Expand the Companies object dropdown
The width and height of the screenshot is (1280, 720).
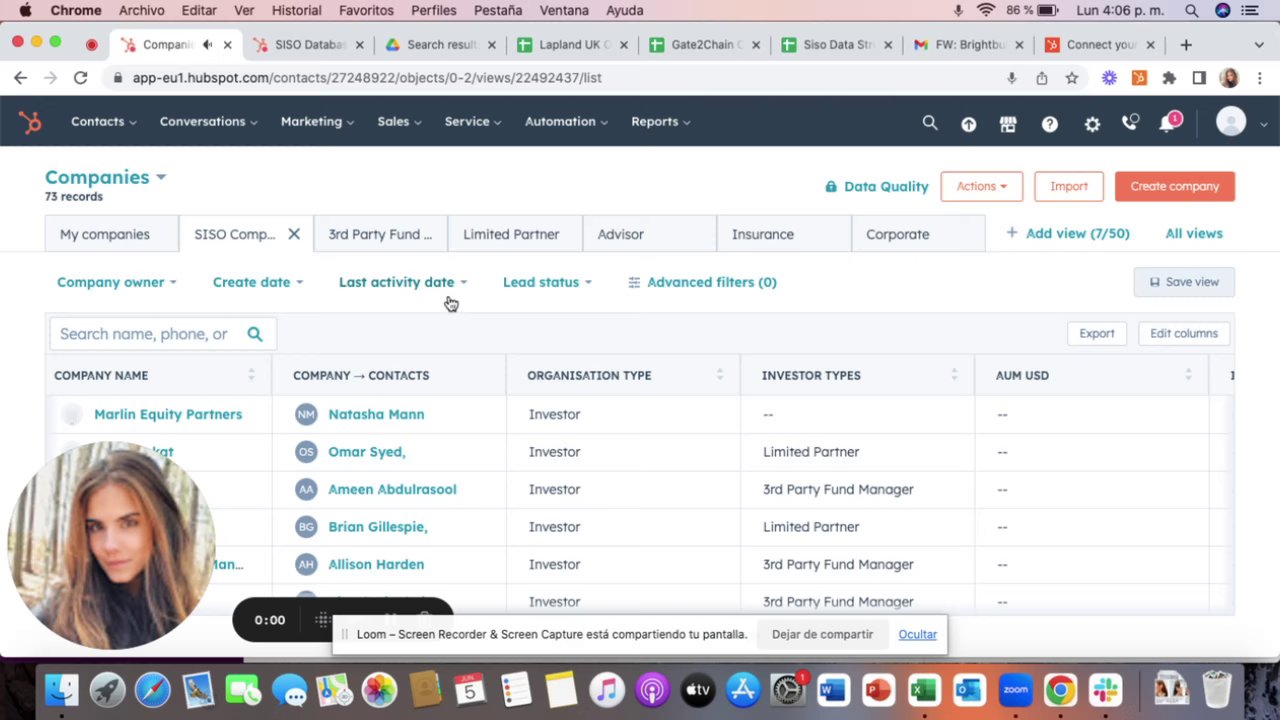click(x=161, y=177)
